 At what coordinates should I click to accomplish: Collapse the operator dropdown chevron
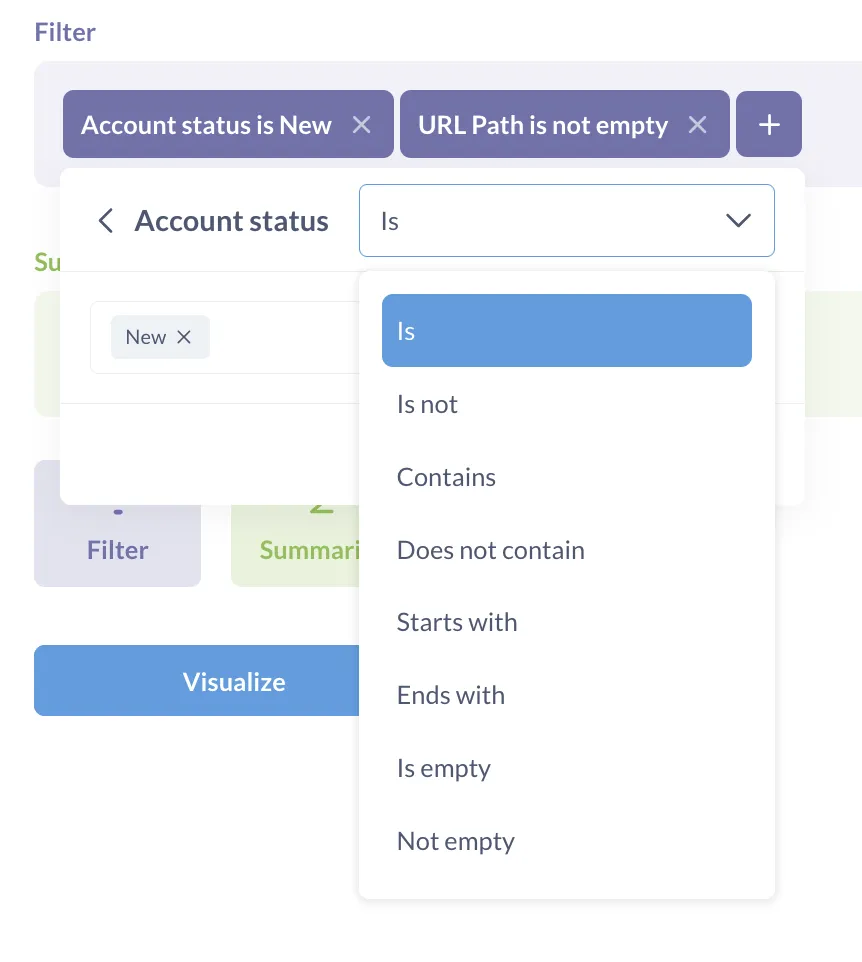738,221
